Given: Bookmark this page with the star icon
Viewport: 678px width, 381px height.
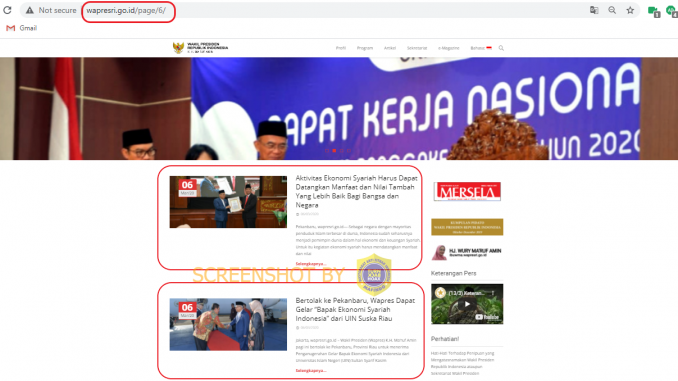Looking at the screenshot, I should 630,10.
